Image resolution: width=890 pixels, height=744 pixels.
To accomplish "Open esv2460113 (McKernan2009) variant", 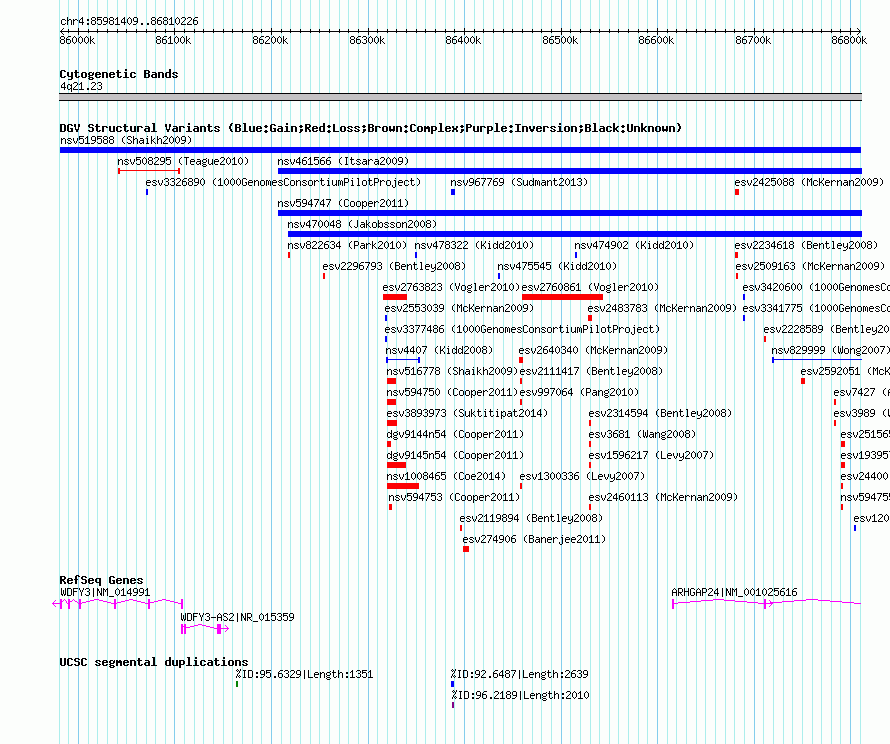I will tap(664, 497).
